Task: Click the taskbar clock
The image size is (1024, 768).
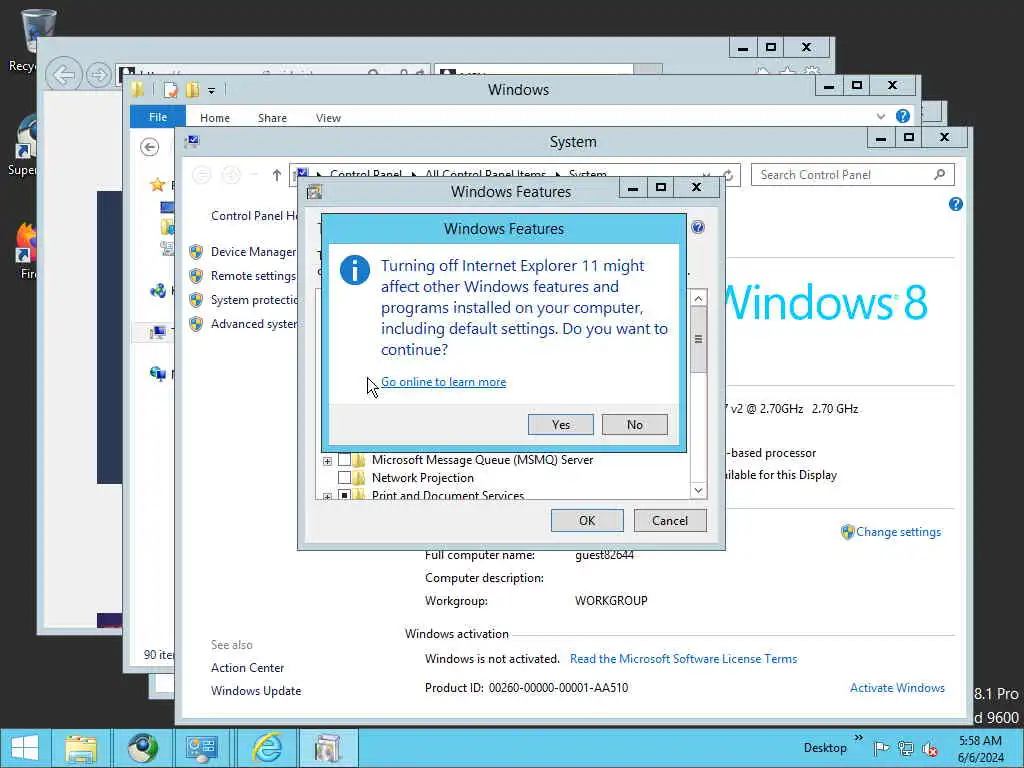Action: [980, 749]
